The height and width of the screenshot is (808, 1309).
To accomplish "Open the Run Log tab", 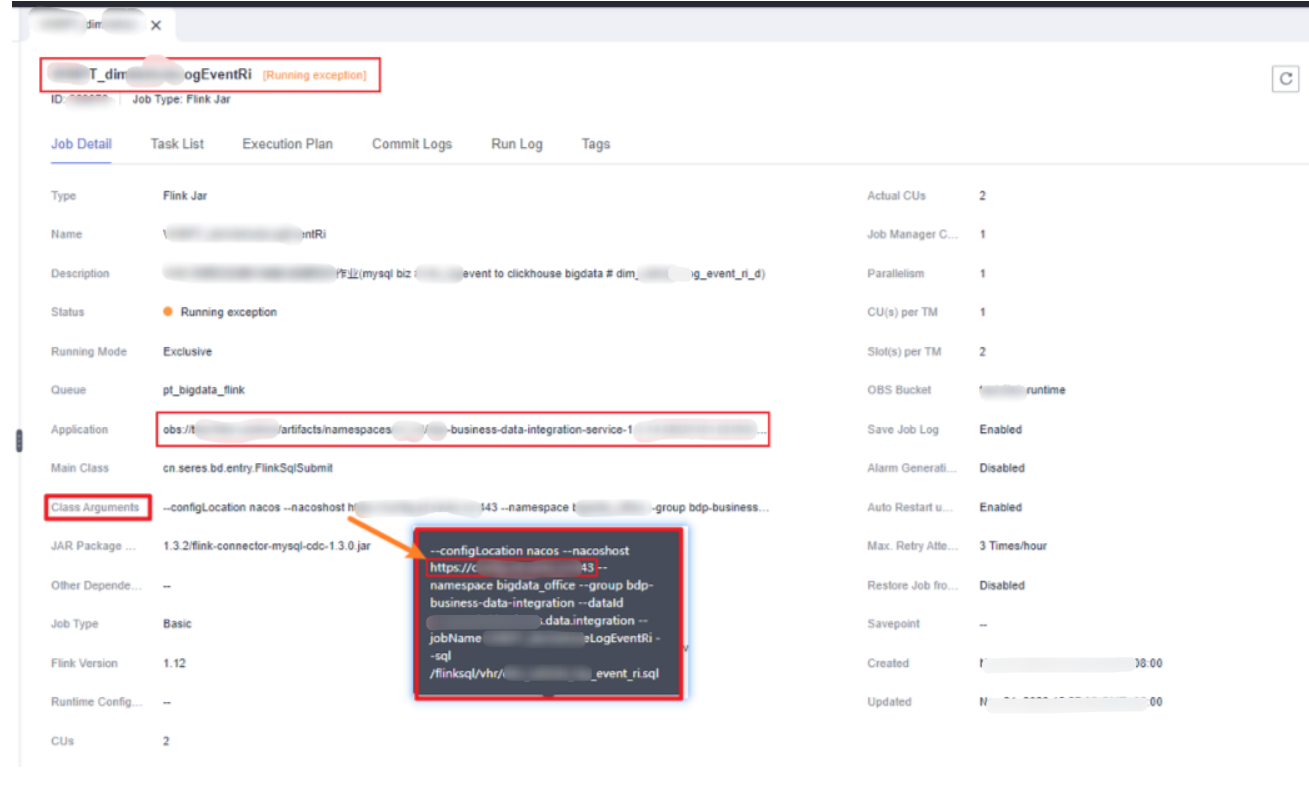I will click(x=517, y=144).
